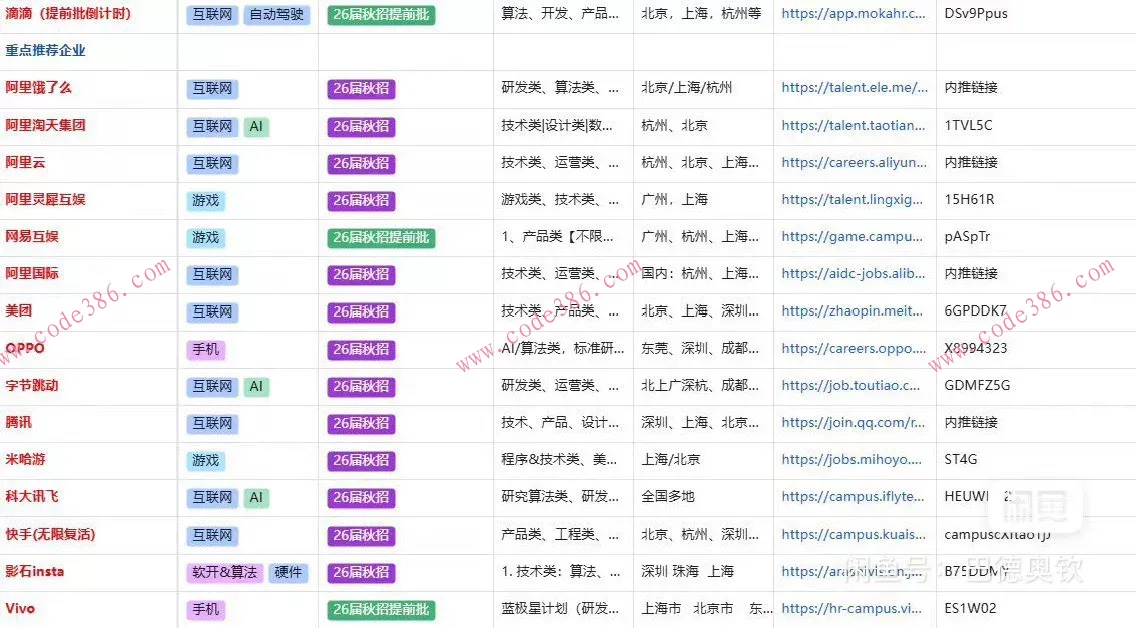1136x628 pixels.
Task: Click the 游戏 tag on the 网易互娱 row
Action: [205, 237]
